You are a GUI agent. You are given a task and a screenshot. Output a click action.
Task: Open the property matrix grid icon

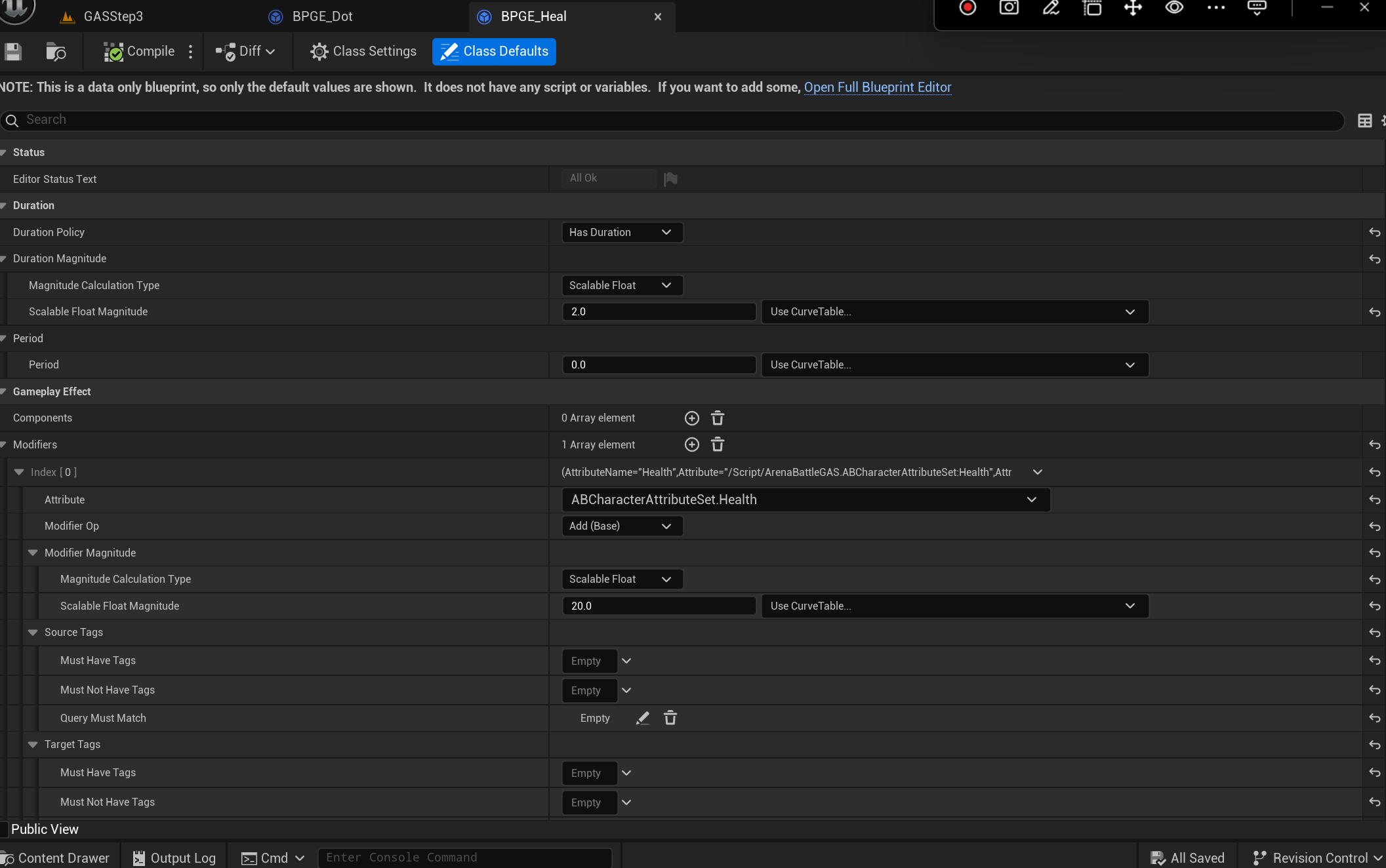(x=1364, y=121)
